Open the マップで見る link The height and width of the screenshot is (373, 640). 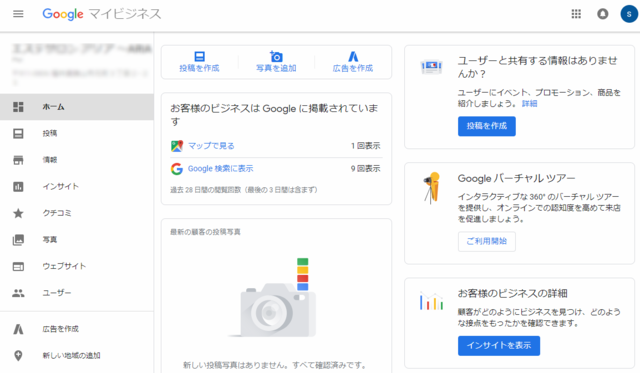[211, 146]
